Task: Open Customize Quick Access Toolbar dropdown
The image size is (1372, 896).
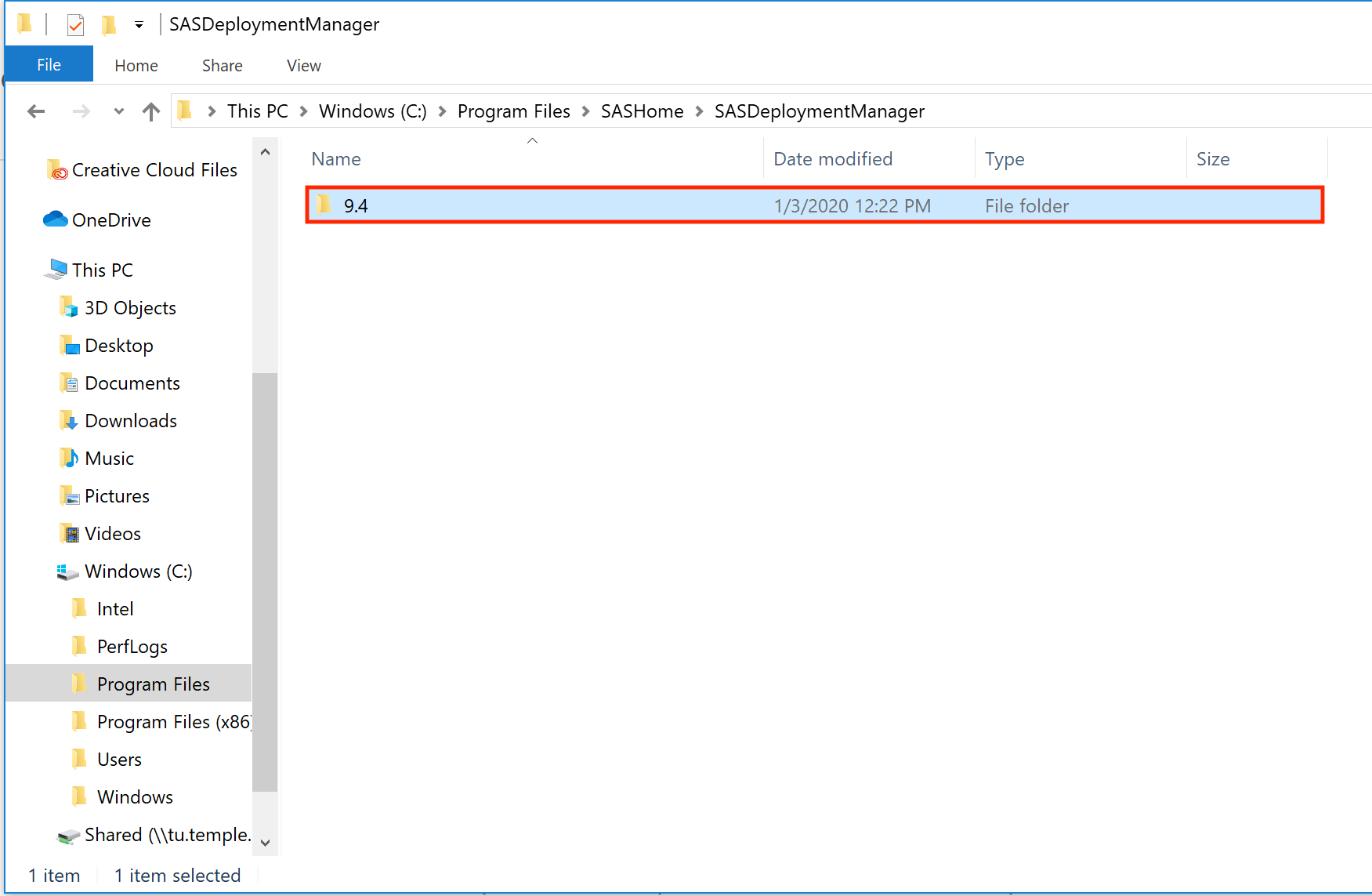Action: pos(139,25)
